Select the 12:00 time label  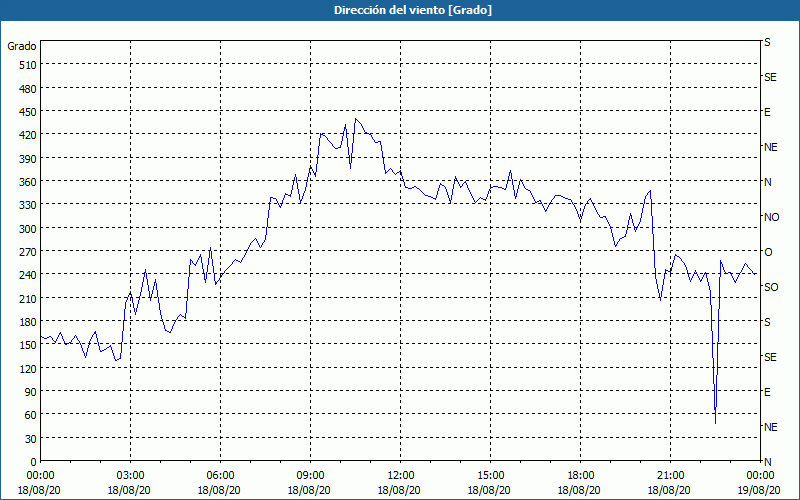point(401,476)
